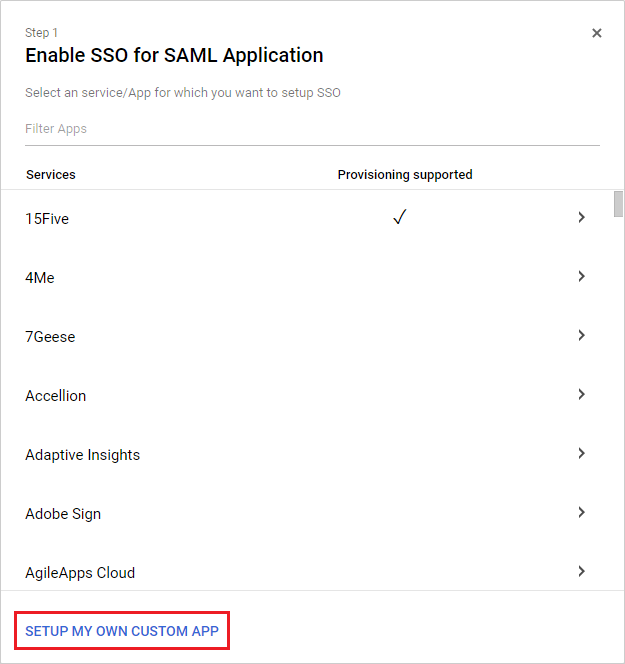Click the 7Geese right arrow
The width and height of the screenshot is (625, 664).
tap(581, 335)
